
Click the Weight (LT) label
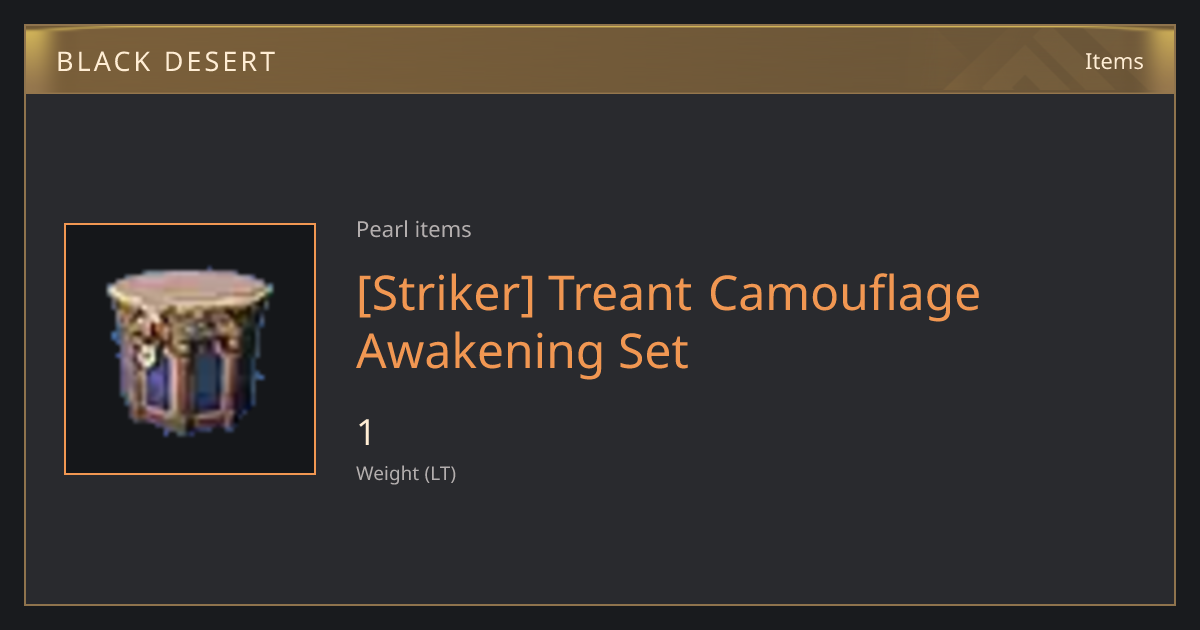click(x=406, y=474)
